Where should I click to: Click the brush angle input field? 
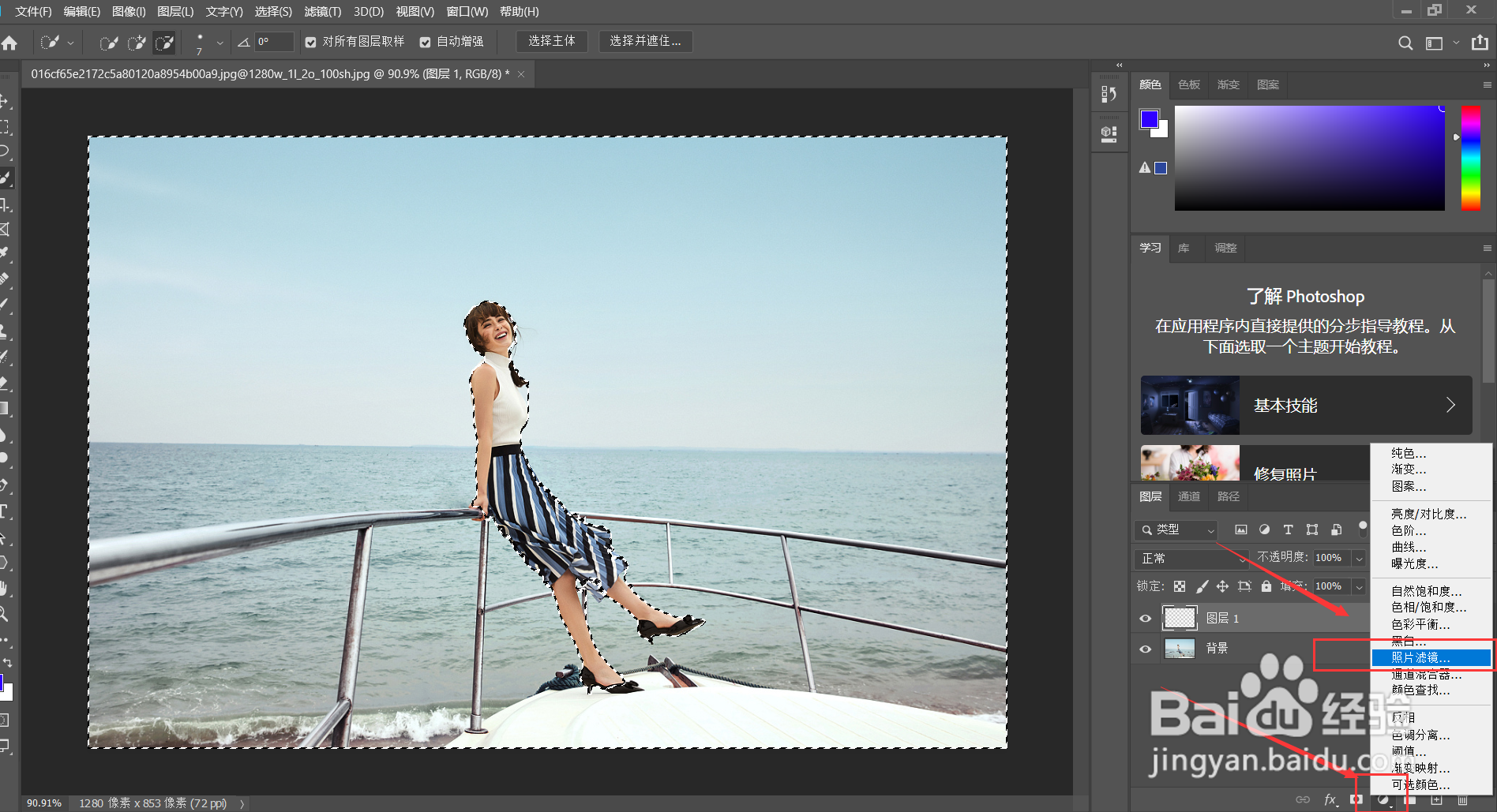(275, 43)
